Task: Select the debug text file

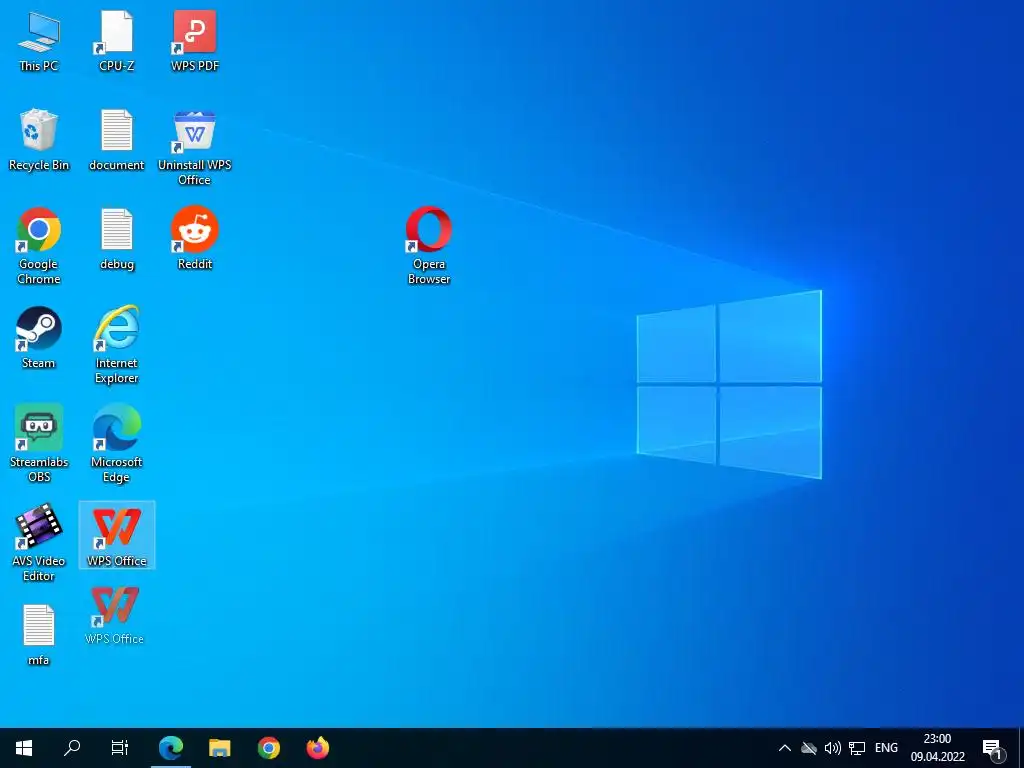Action: pyautogui.click(x=117, y=239)
